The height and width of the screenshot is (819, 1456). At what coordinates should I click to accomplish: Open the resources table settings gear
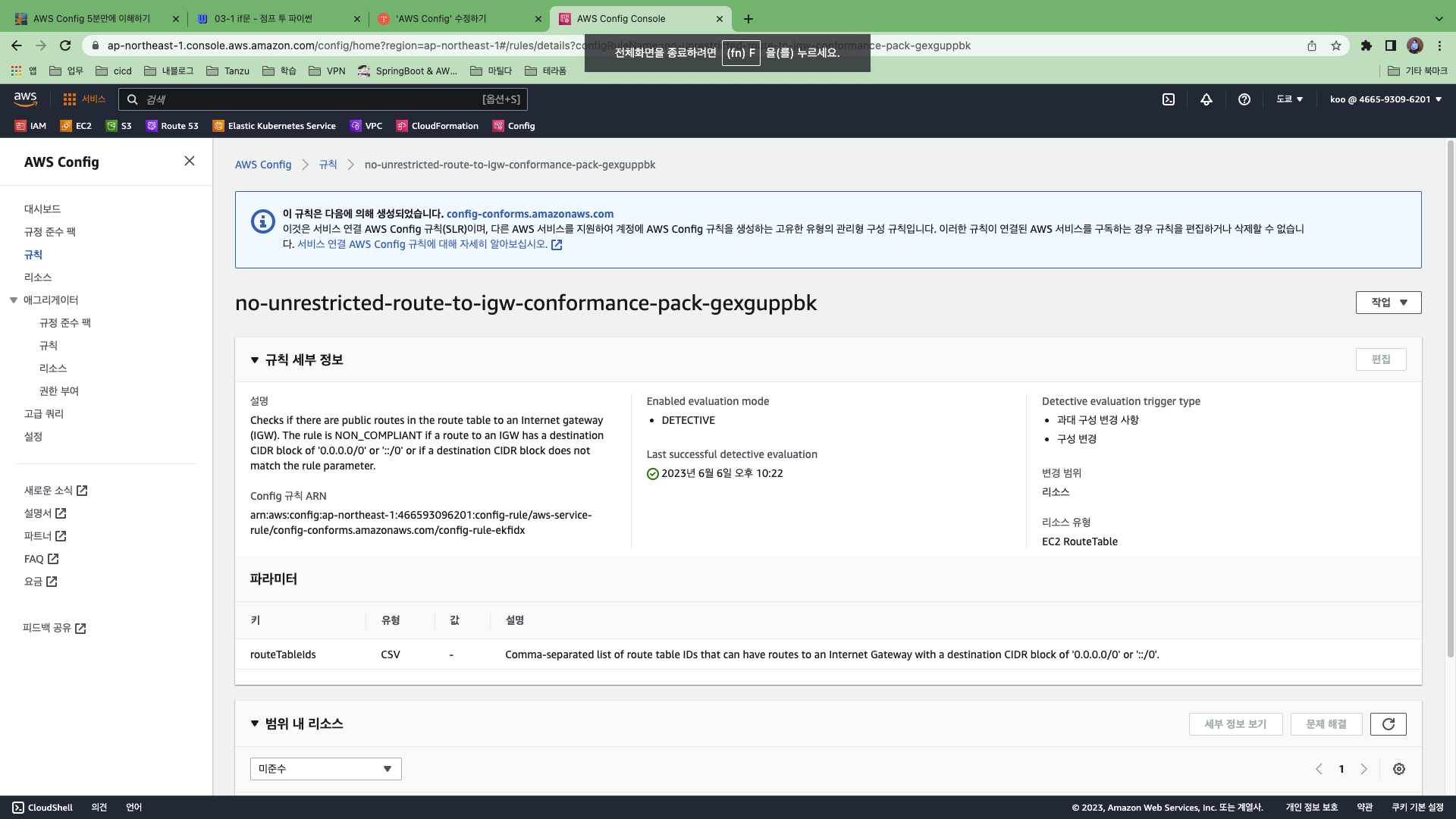[x=1399, y=769]
